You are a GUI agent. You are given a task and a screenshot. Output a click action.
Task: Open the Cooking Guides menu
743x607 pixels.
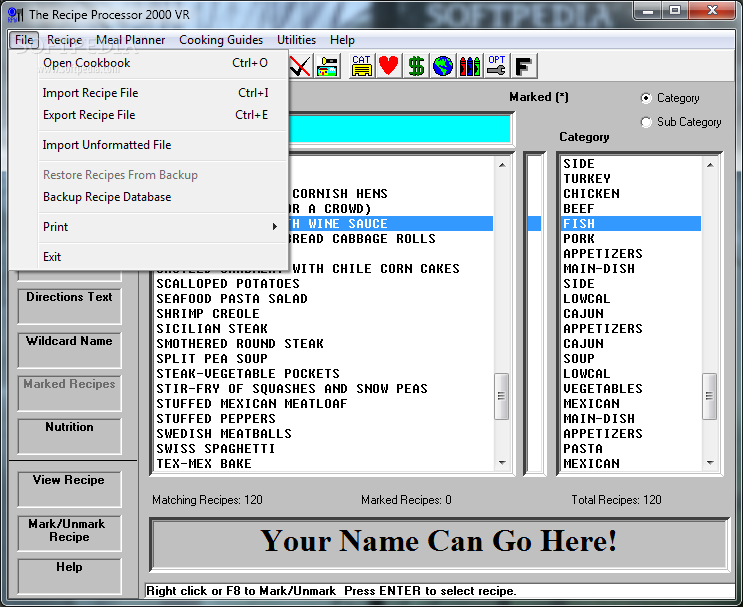[221, 40]
